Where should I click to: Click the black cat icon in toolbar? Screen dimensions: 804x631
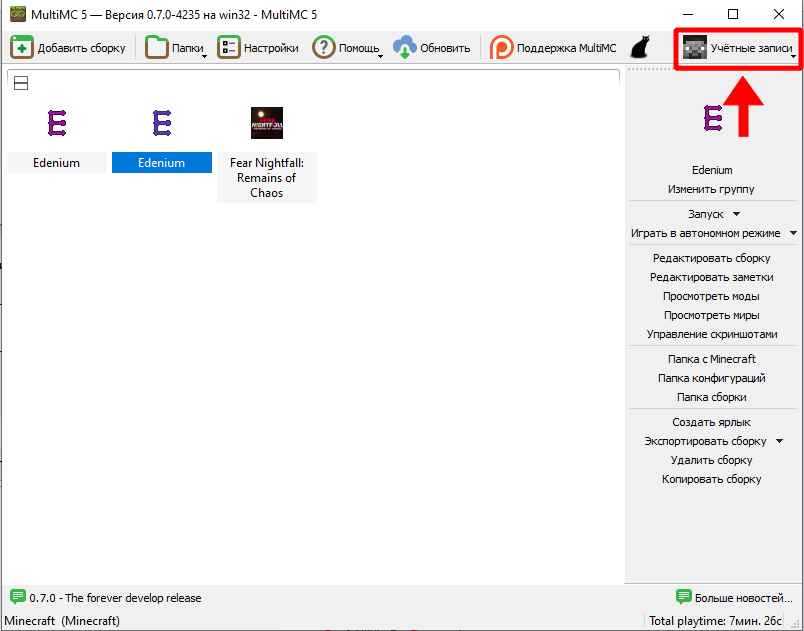(x=639, y=48)
